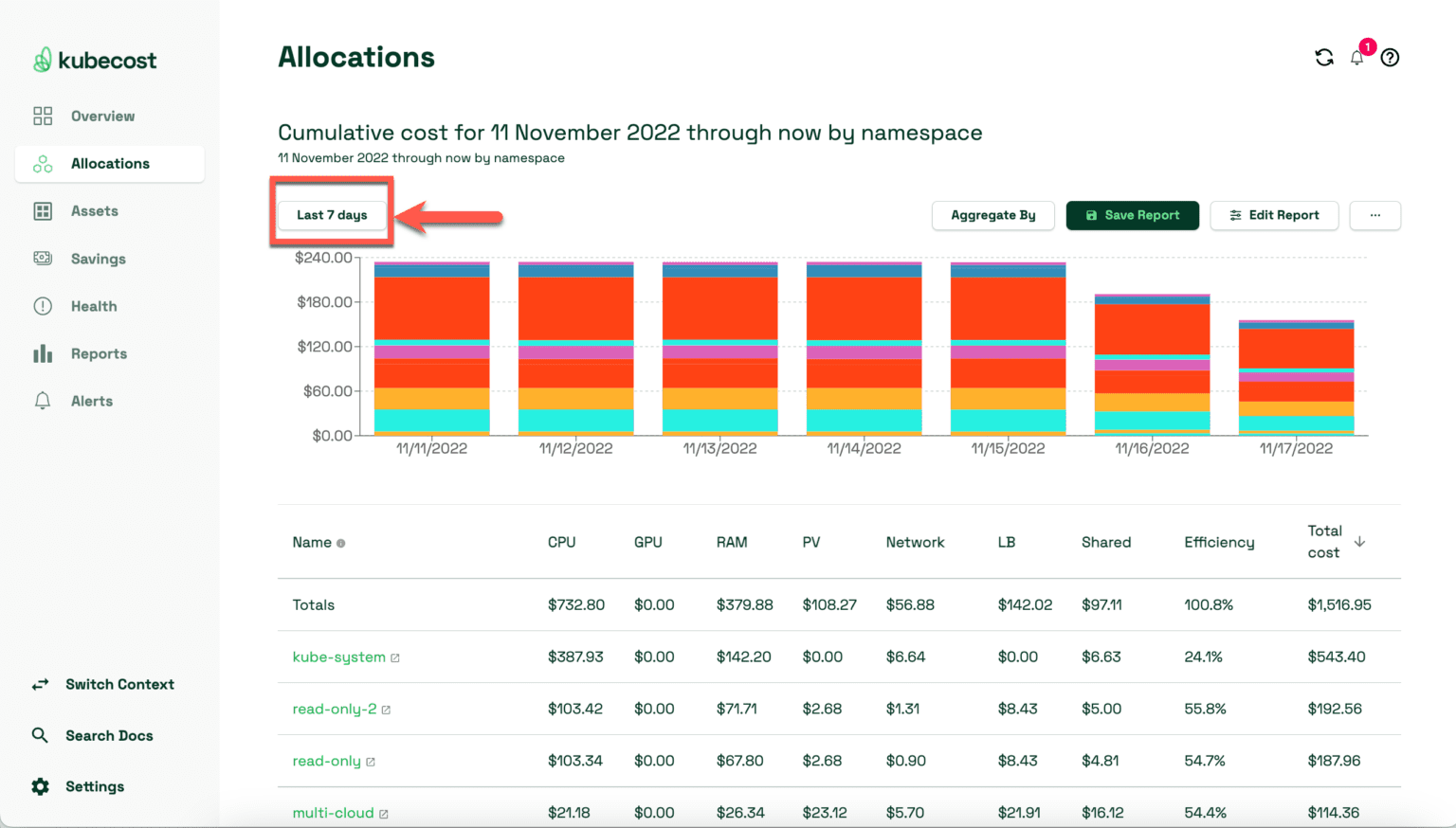The image size is (1456, 828).
Task: Click the Search Docs magnifier
Action: click(39, 735)
